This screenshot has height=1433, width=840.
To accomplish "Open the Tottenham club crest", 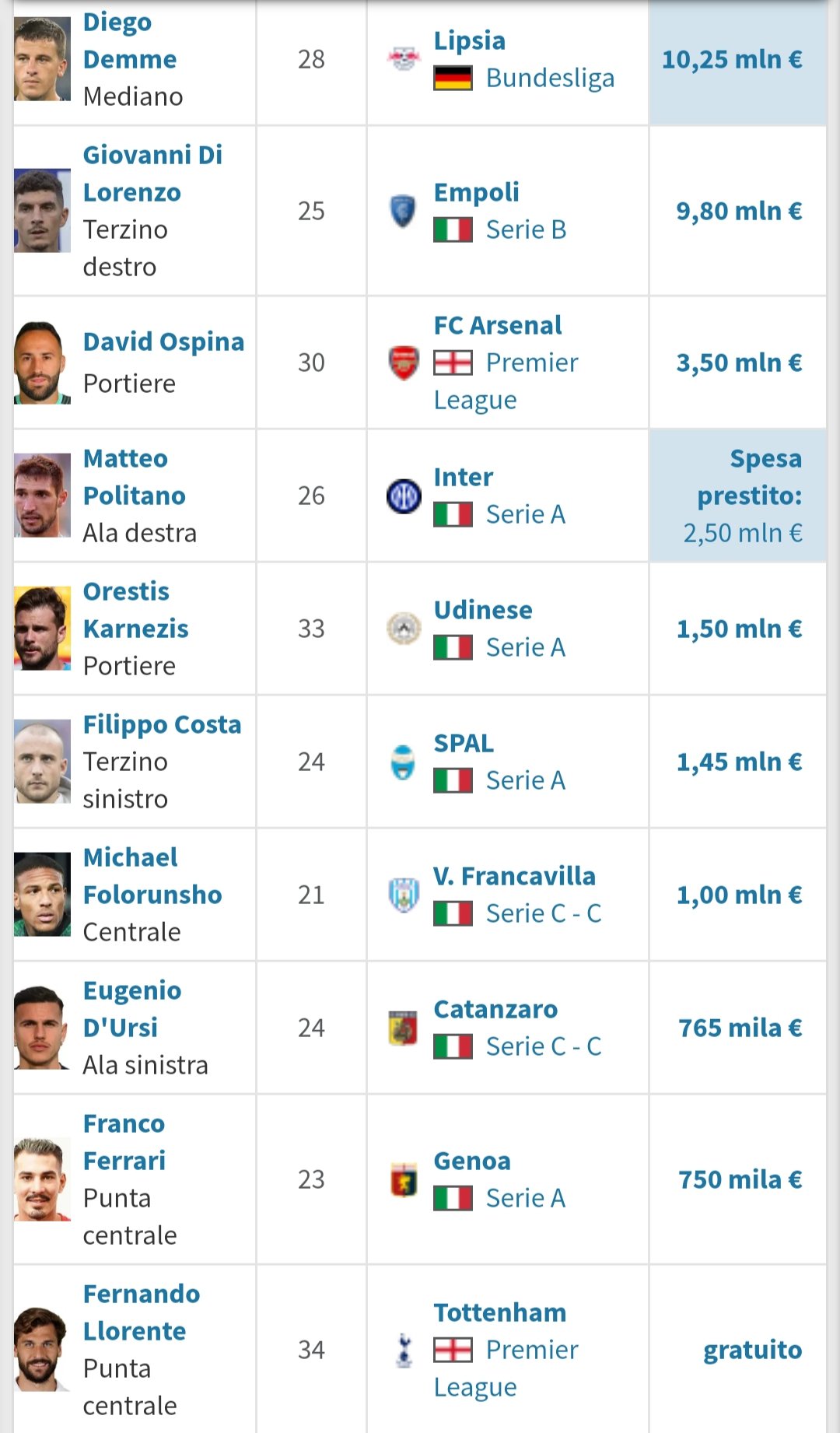I will click(404, 1350).
